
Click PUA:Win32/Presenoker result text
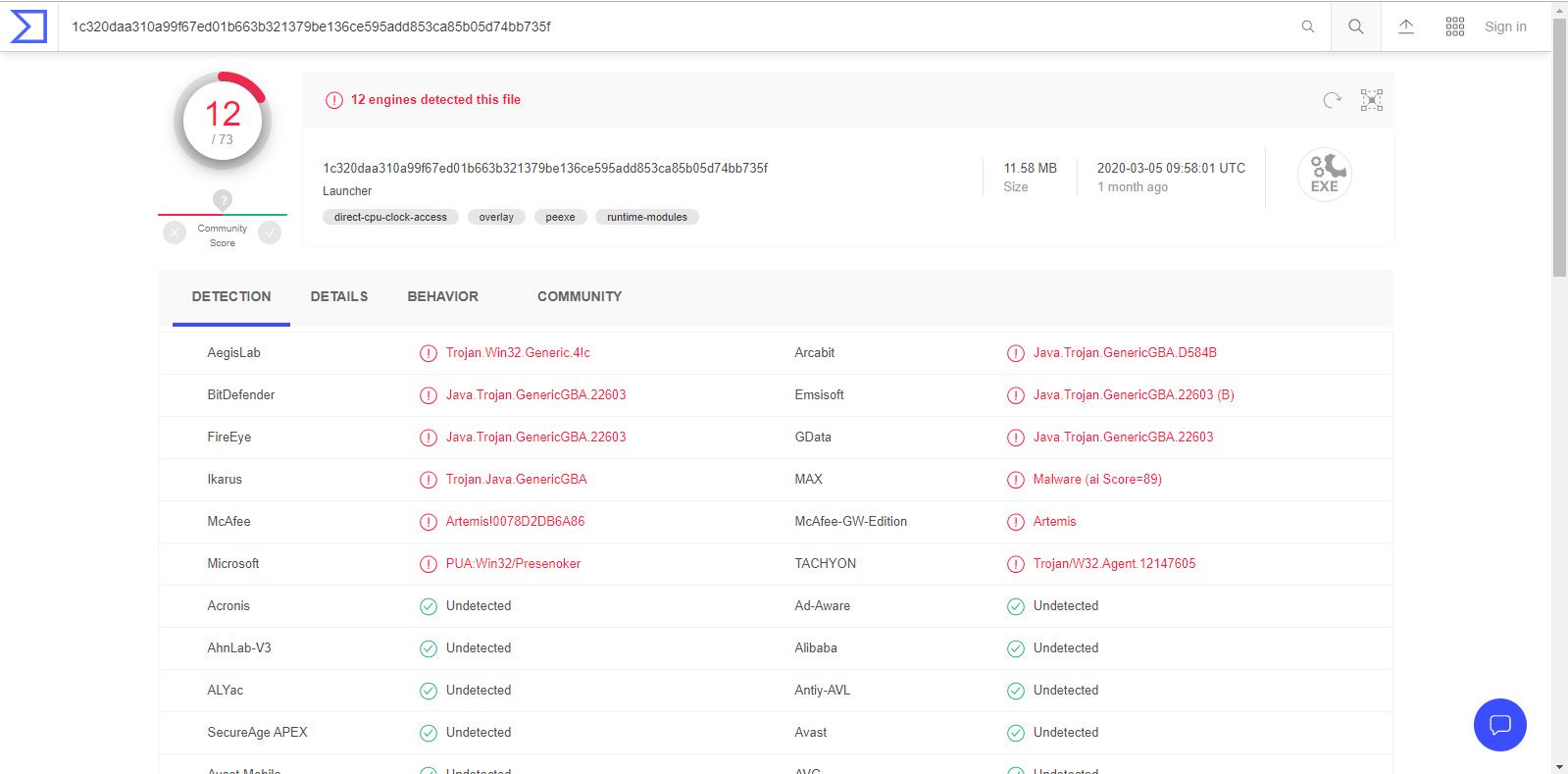(x=513, y=563)
